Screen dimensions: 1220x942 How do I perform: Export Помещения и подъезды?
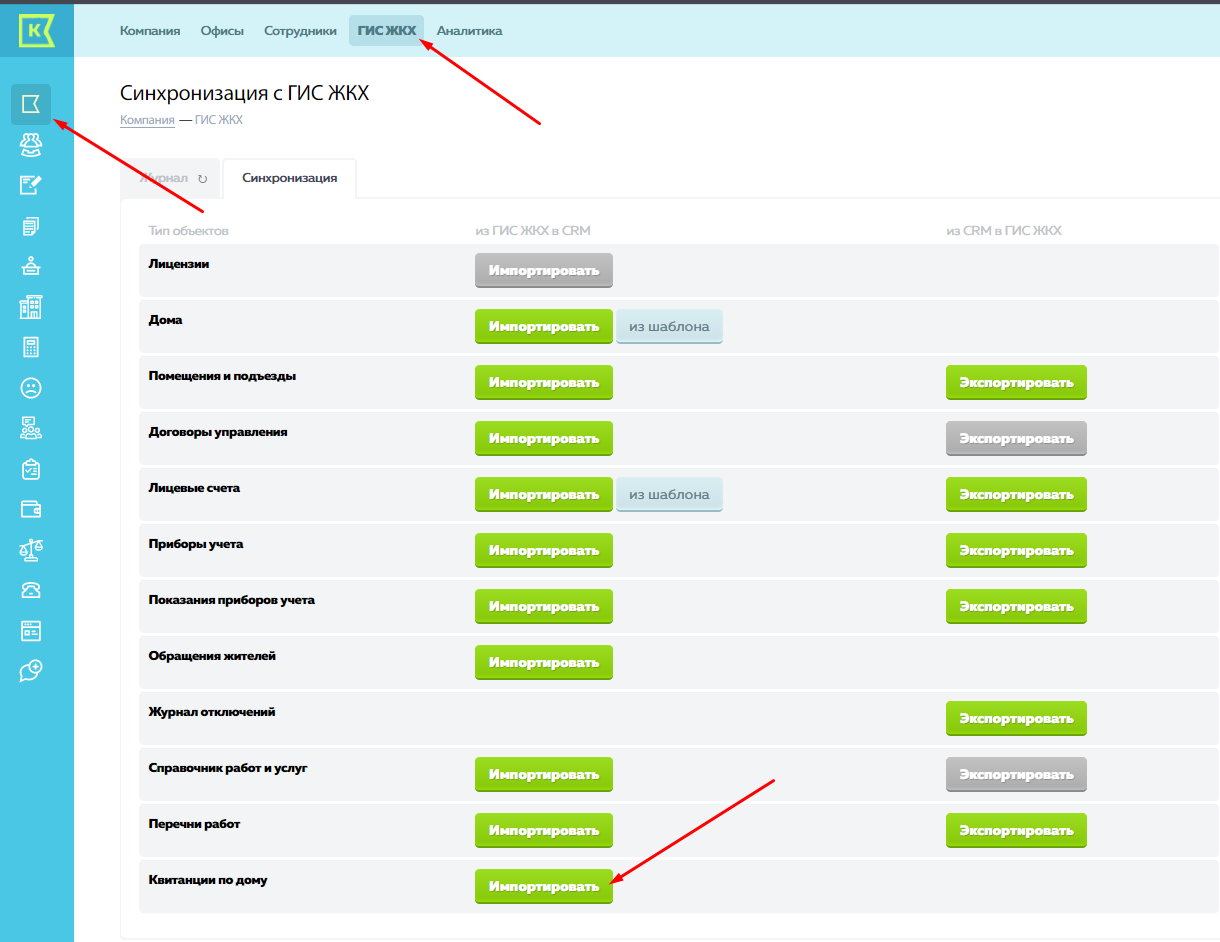[x=1016, y=382]
